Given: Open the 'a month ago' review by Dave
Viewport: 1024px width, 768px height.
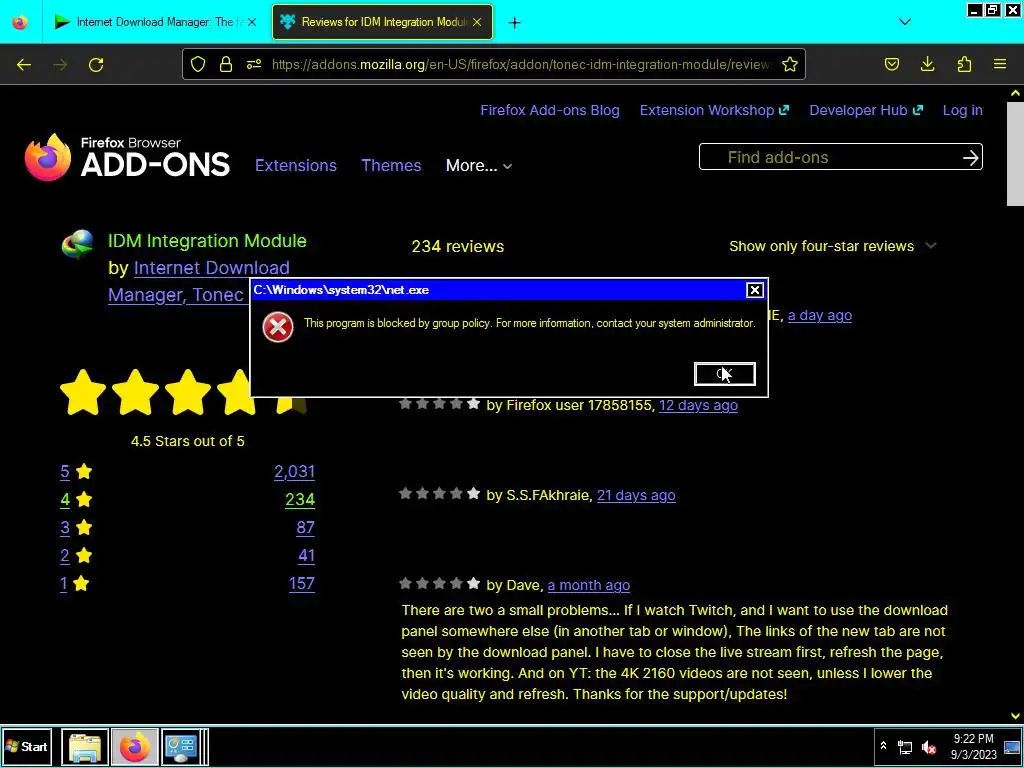Looking at the screenshot, I should [588, 585].
